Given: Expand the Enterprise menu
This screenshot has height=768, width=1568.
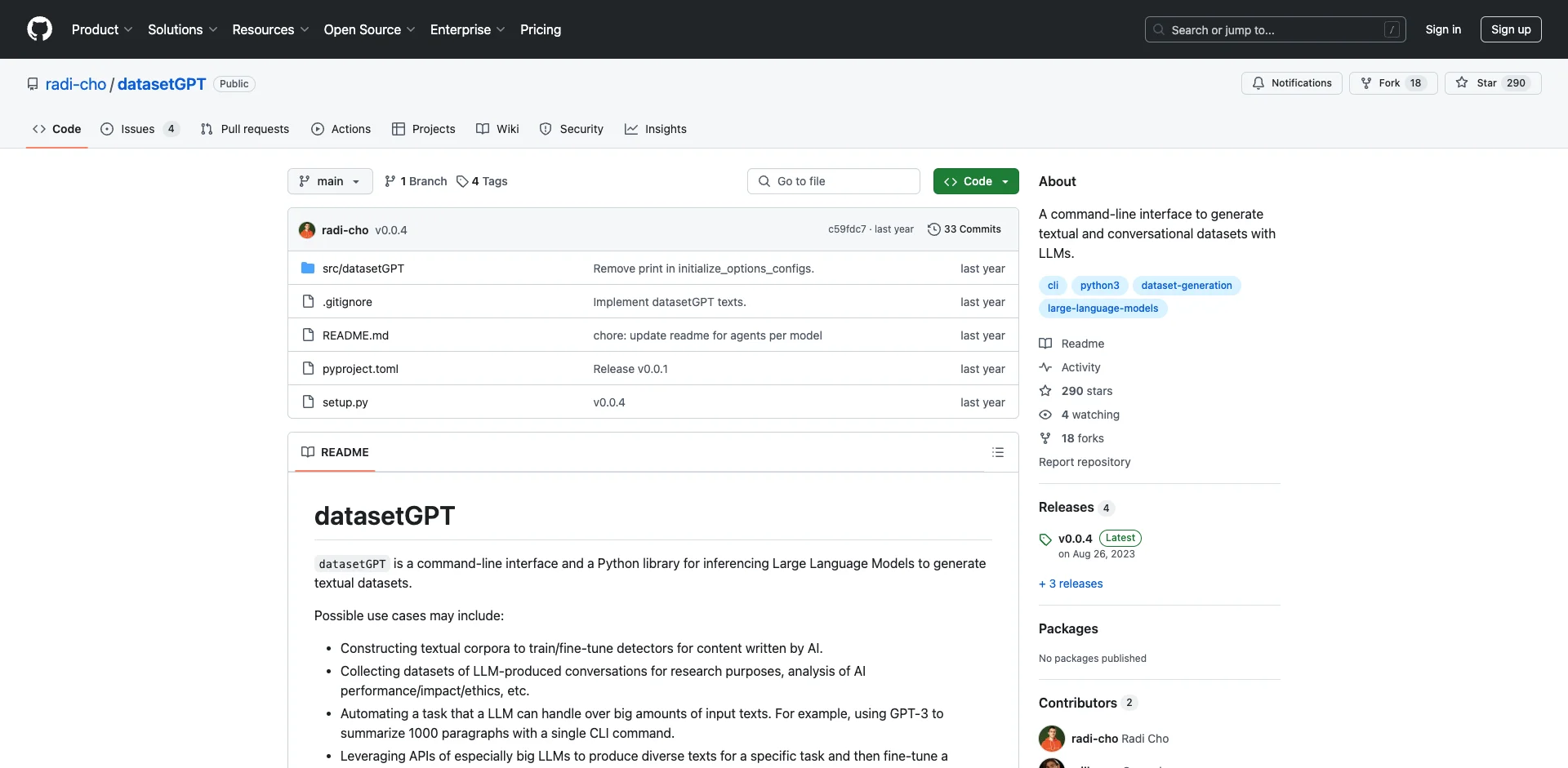Looking at the screenshot, I should click(468, 29).
